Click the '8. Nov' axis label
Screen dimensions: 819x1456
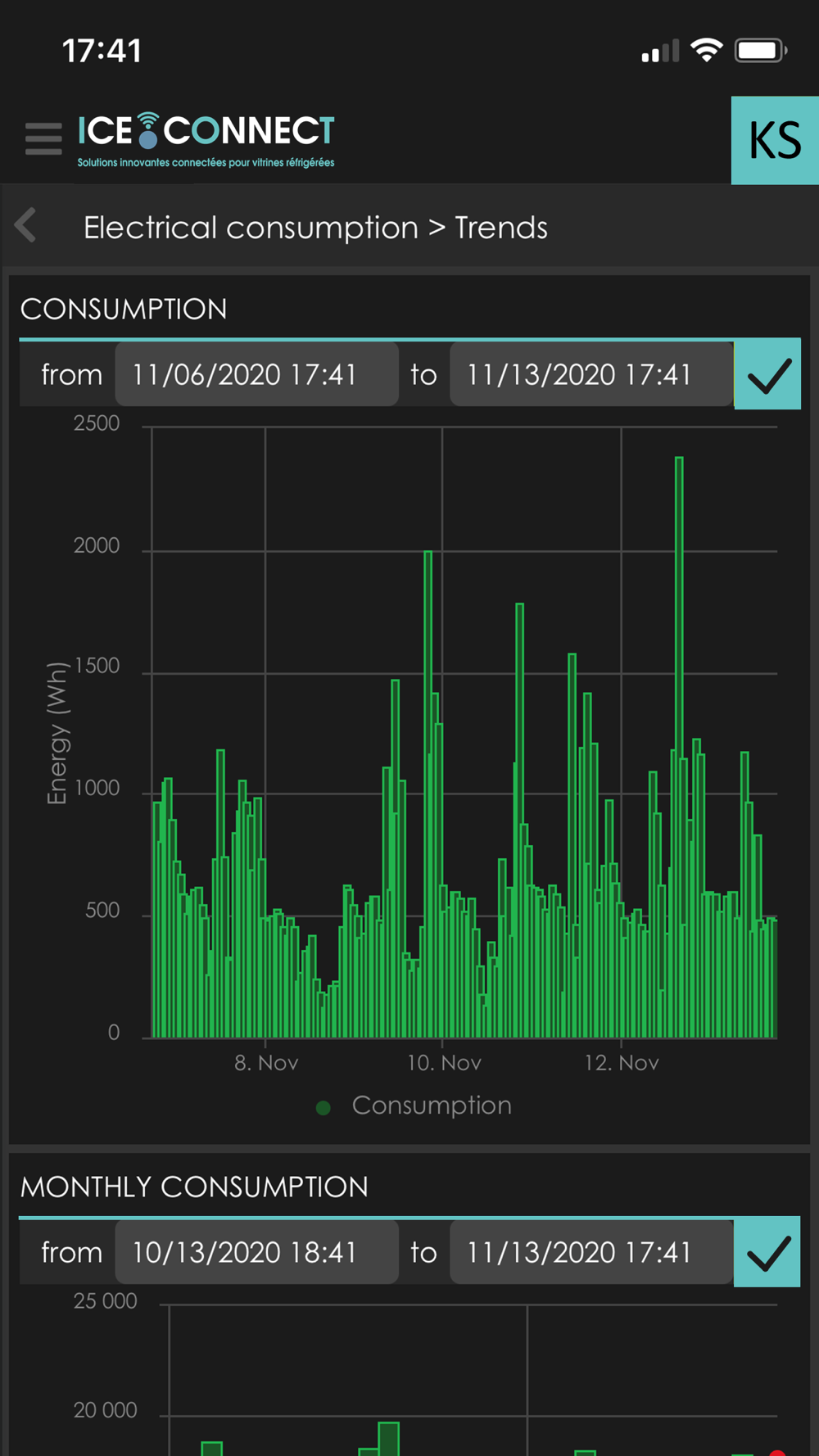pyautogui.click(x=266, y=1063)
